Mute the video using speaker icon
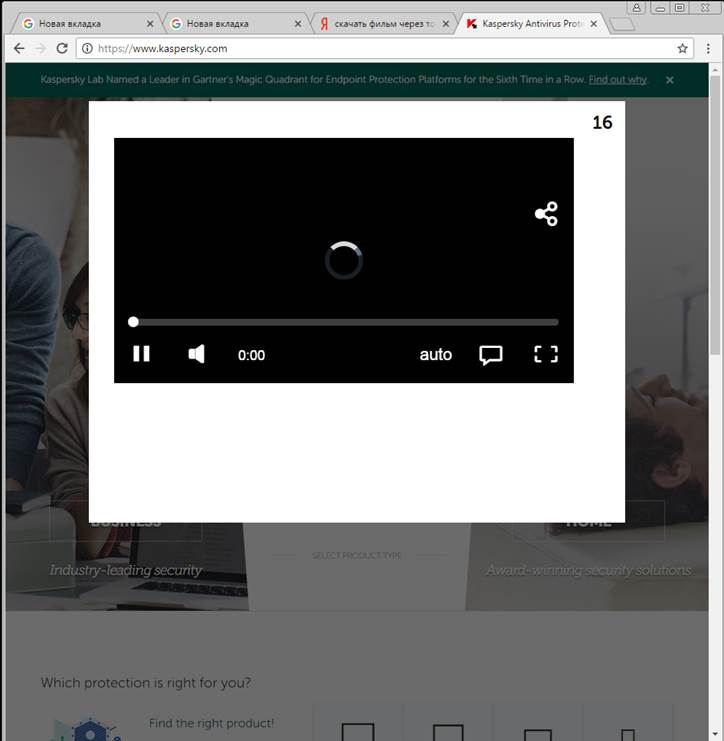The width and height of the screenshot is (724, 741). click(x=196, y=354)
